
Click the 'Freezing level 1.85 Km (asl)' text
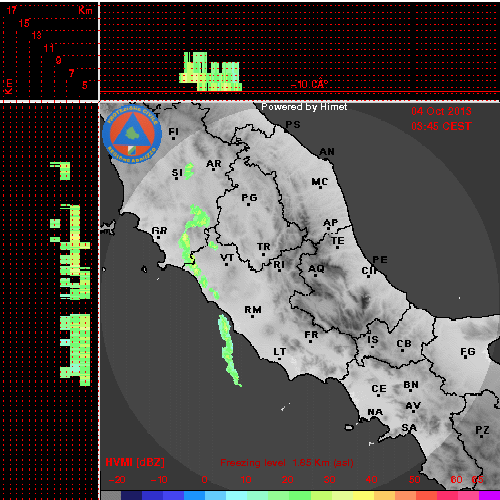(x=287, y=463)
